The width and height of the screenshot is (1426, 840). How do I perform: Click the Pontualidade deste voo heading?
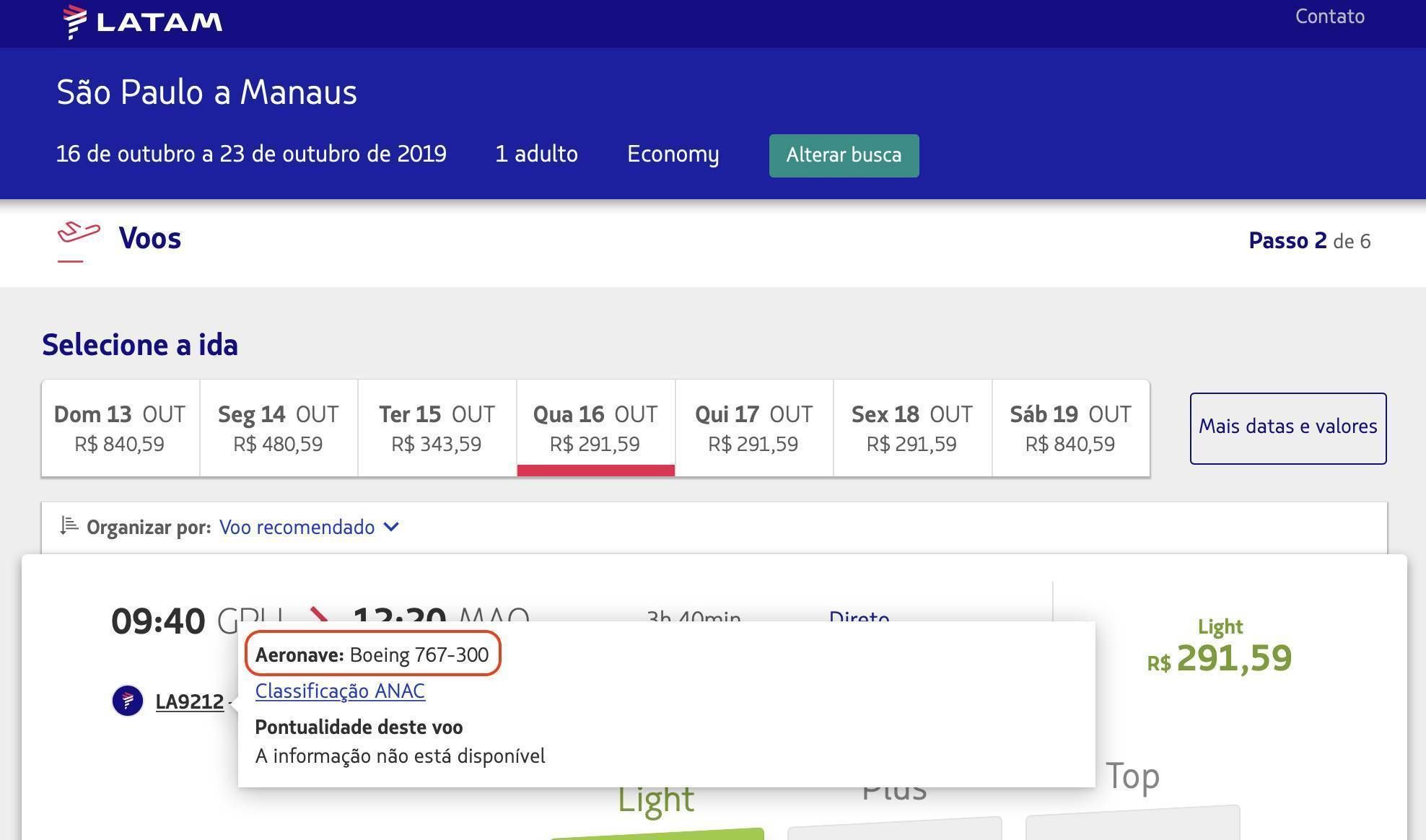pyautogui.click(x=359, y=727)
